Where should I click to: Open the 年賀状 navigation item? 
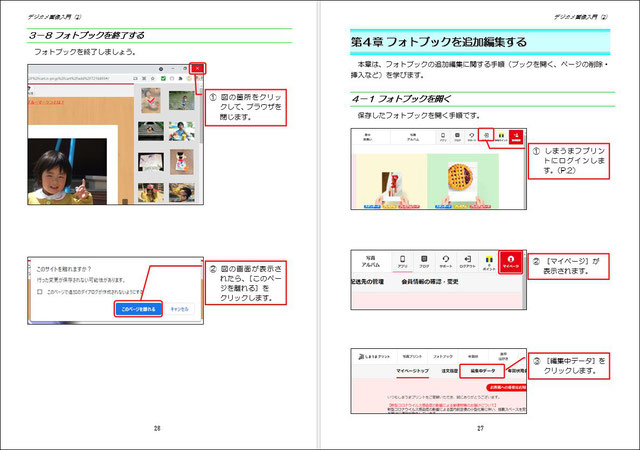473,356
